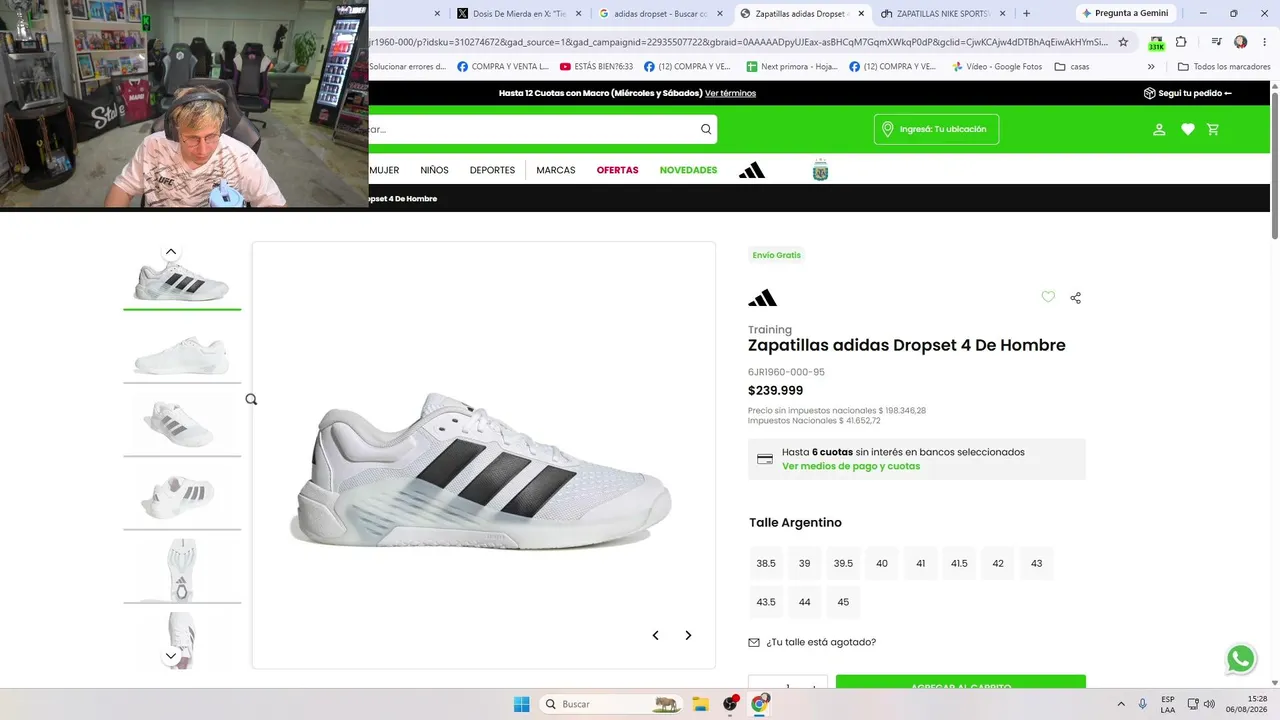Open Ver términos link
This screenshot has width=1280, height=720.
tap(730, 93)
